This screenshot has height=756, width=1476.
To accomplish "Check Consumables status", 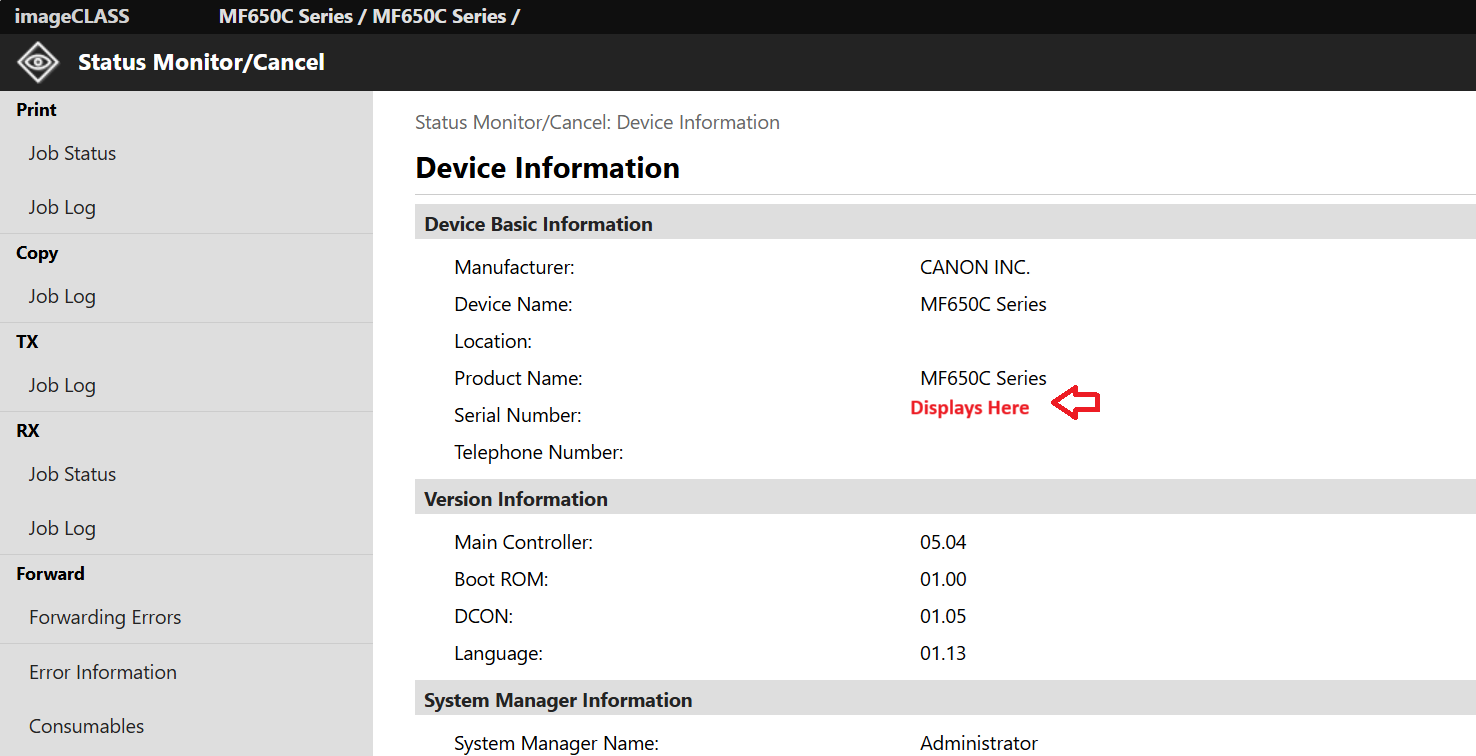I will pos(86,726).
